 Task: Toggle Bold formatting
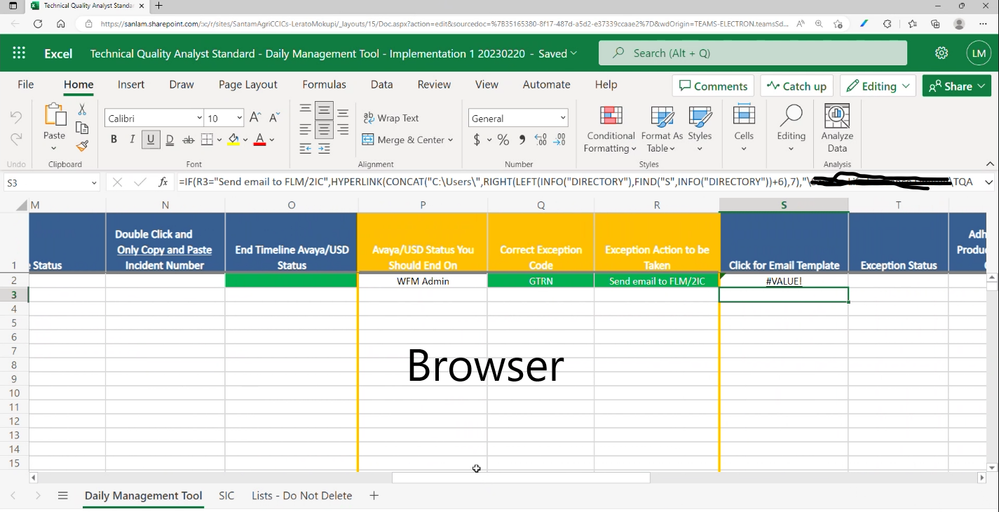[114, 139]
